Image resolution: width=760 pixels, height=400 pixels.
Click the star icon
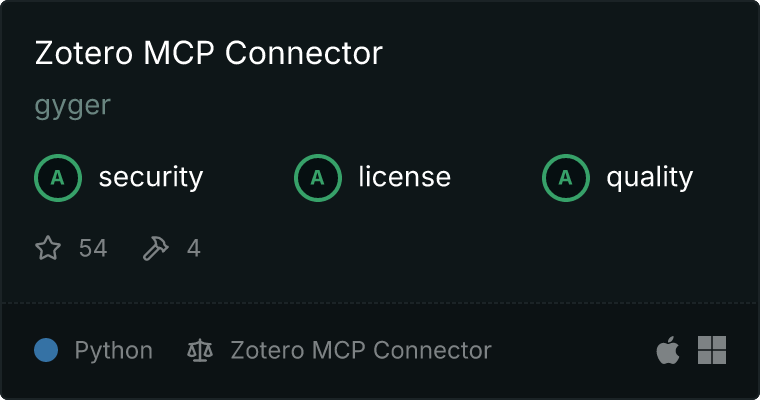pos(48,248)
